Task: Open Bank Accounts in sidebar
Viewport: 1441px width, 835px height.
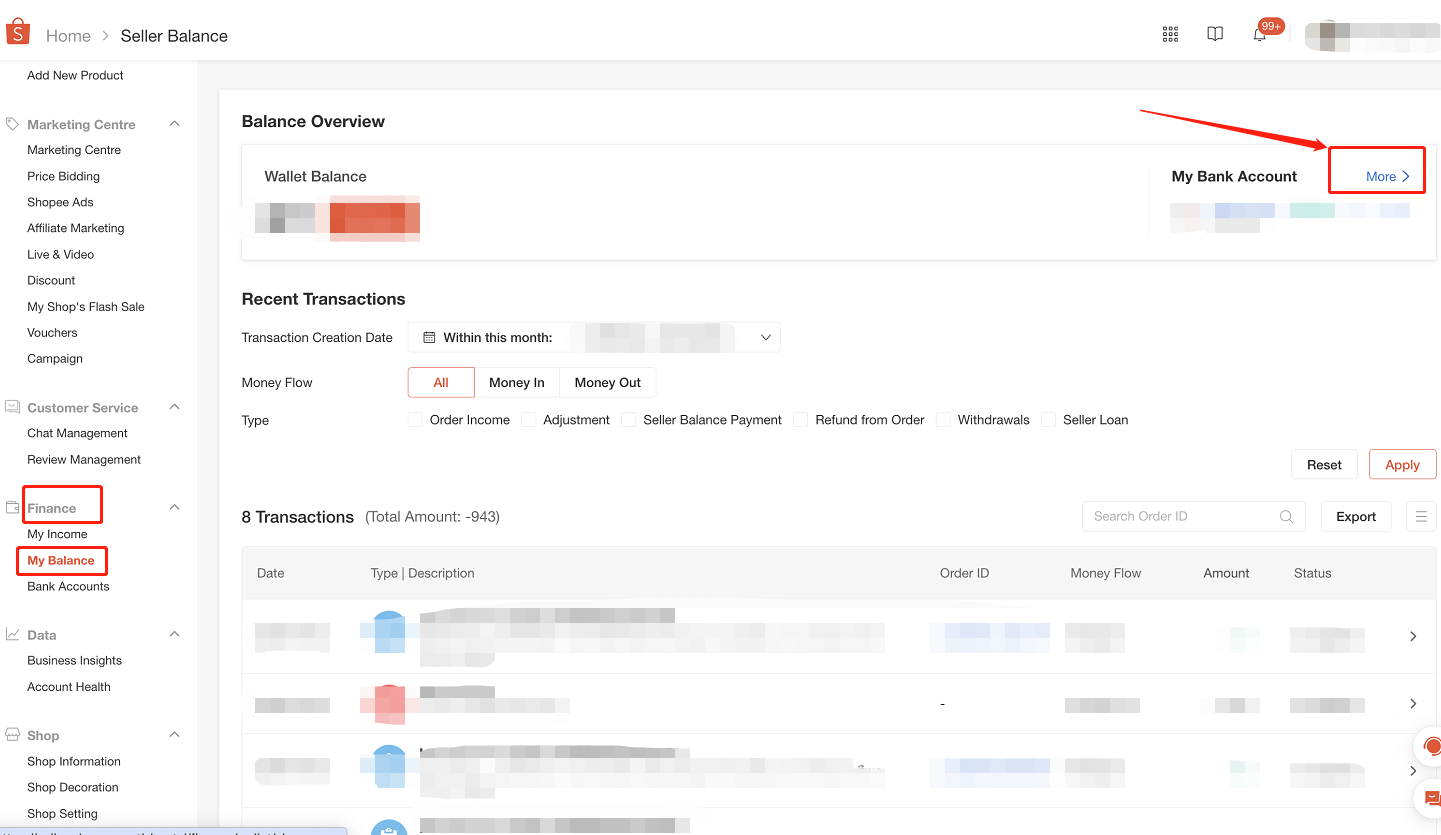Action: 68,587
